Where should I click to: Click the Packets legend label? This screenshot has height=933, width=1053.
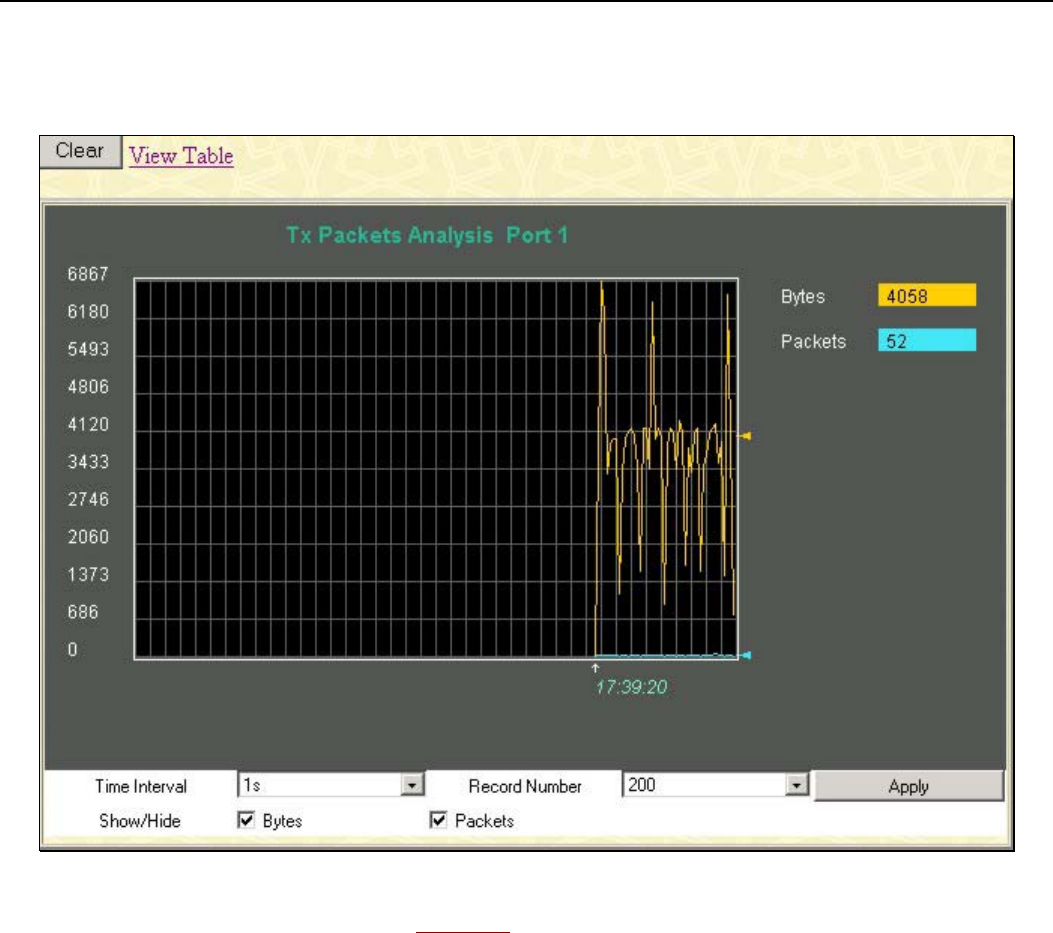click(813, 342)
